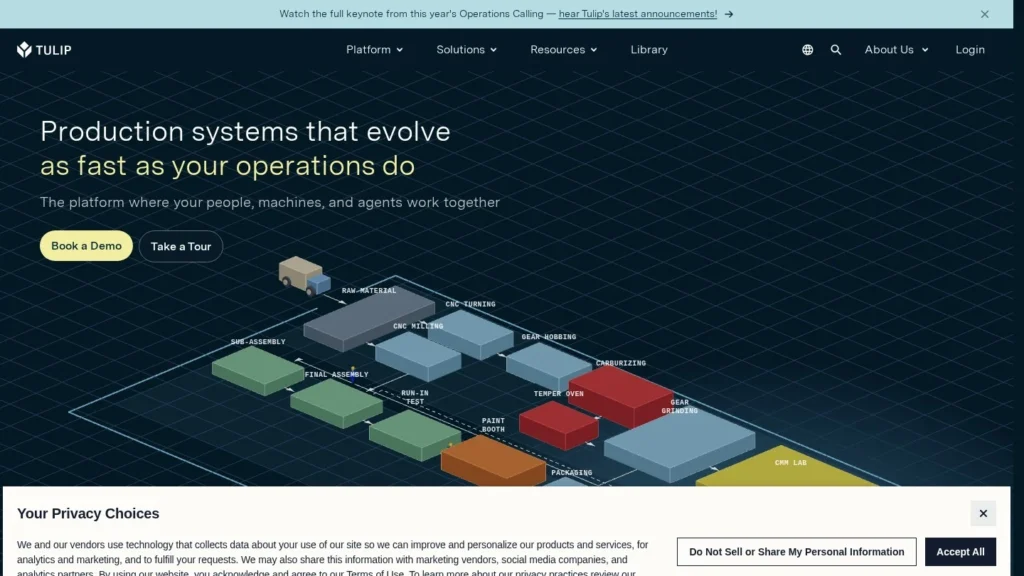
Task: Expand the About Us menu
Action: [896, 50]
